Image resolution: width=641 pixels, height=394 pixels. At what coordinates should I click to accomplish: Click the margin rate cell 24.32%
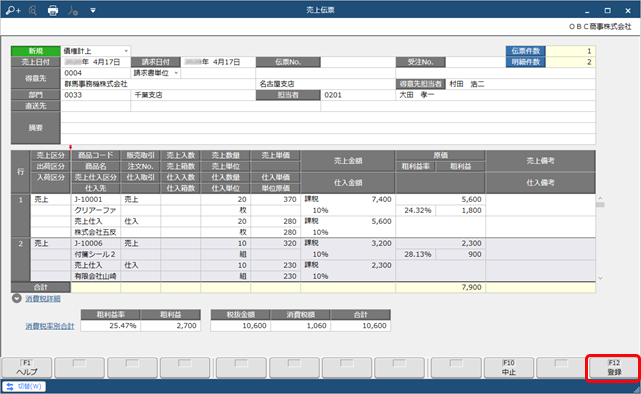tap(416, 210)
